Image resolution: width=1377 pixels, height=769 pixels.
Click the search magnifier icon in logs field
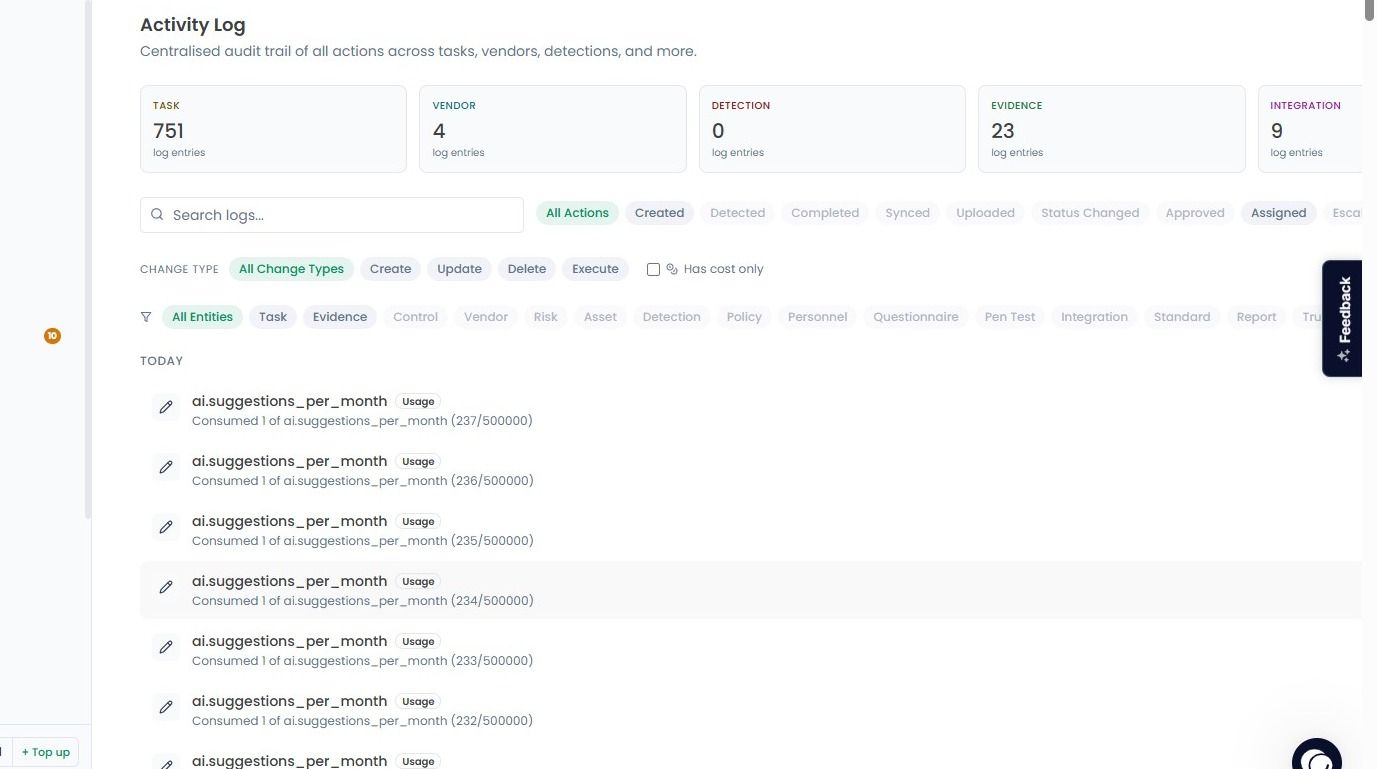coord(157,215)
